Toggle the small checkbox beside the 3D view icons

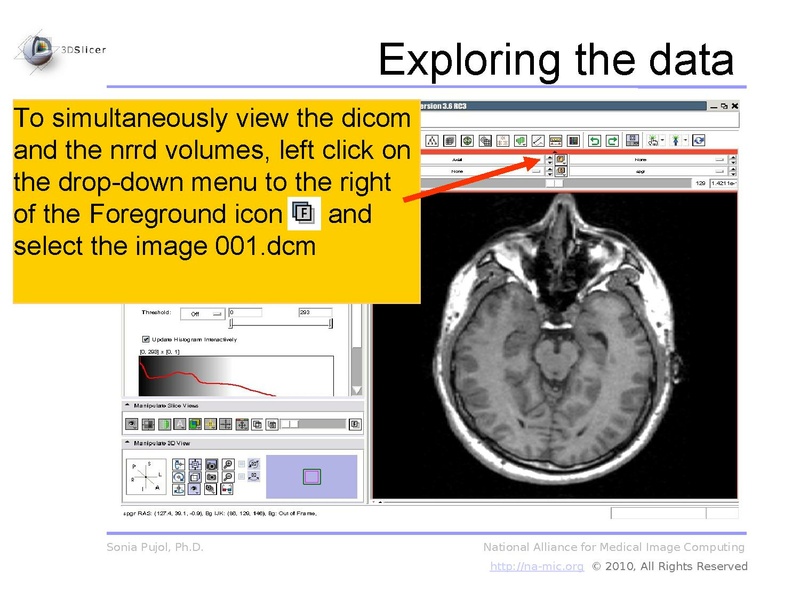241,463
